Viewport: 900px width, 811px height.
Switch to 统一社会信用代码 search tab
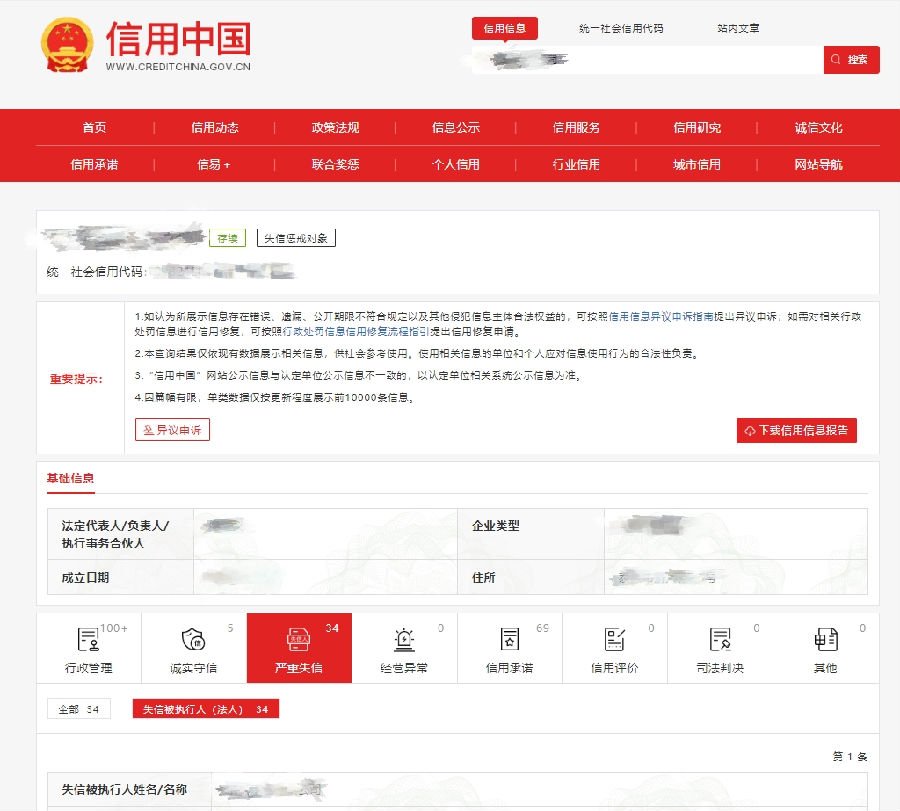coord(621,29)
